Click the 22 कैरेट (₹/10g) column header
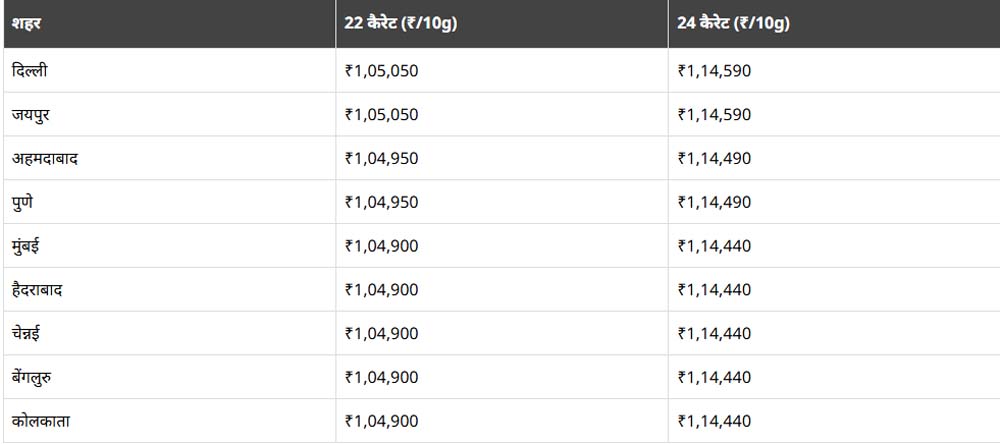The width and height of the screenshot is (1000, 444). click(400, 24)
